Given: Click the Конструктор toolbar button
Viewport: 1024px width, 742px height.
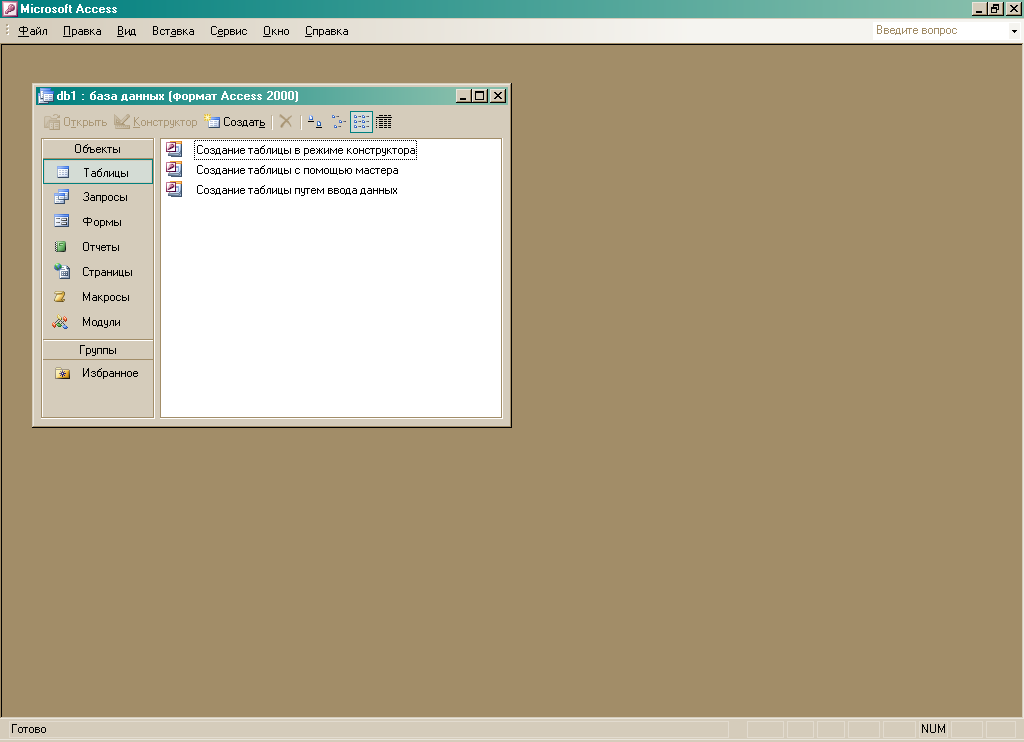Looking at the screenshot, I should click(155, 122).
